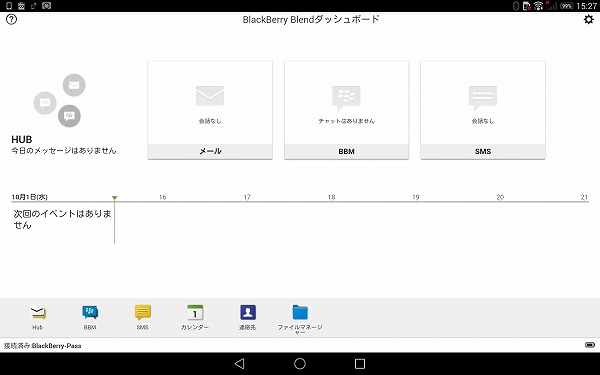Viewport: 600px width, 375px height.
Task: Open the SMS card footer label
Action: tap(483, 151)
